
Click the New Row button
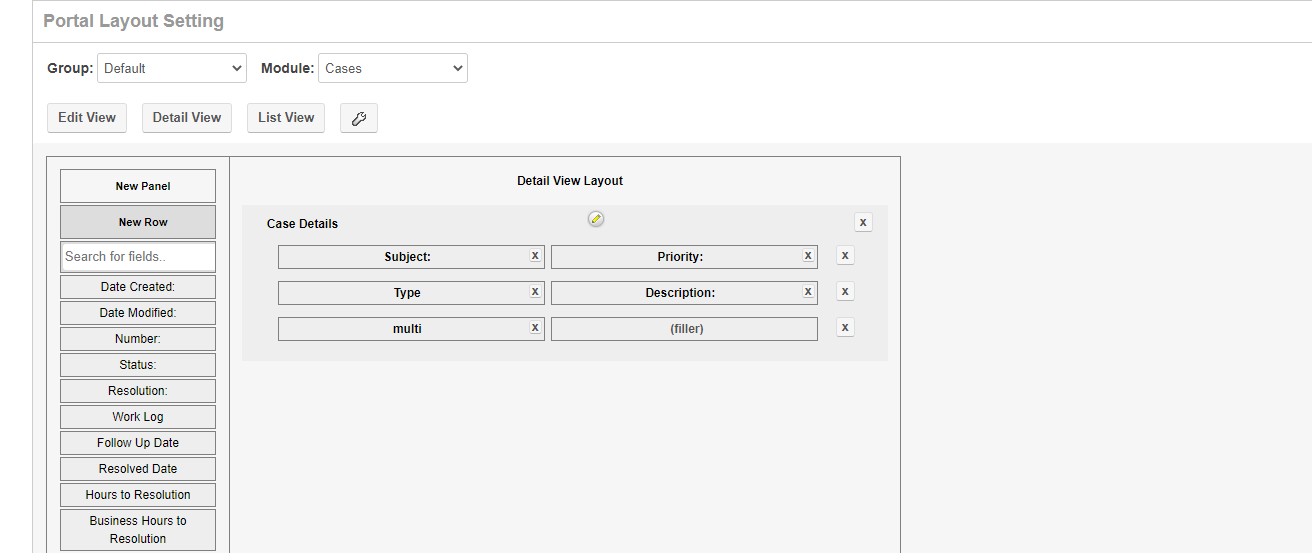(138, 222)
